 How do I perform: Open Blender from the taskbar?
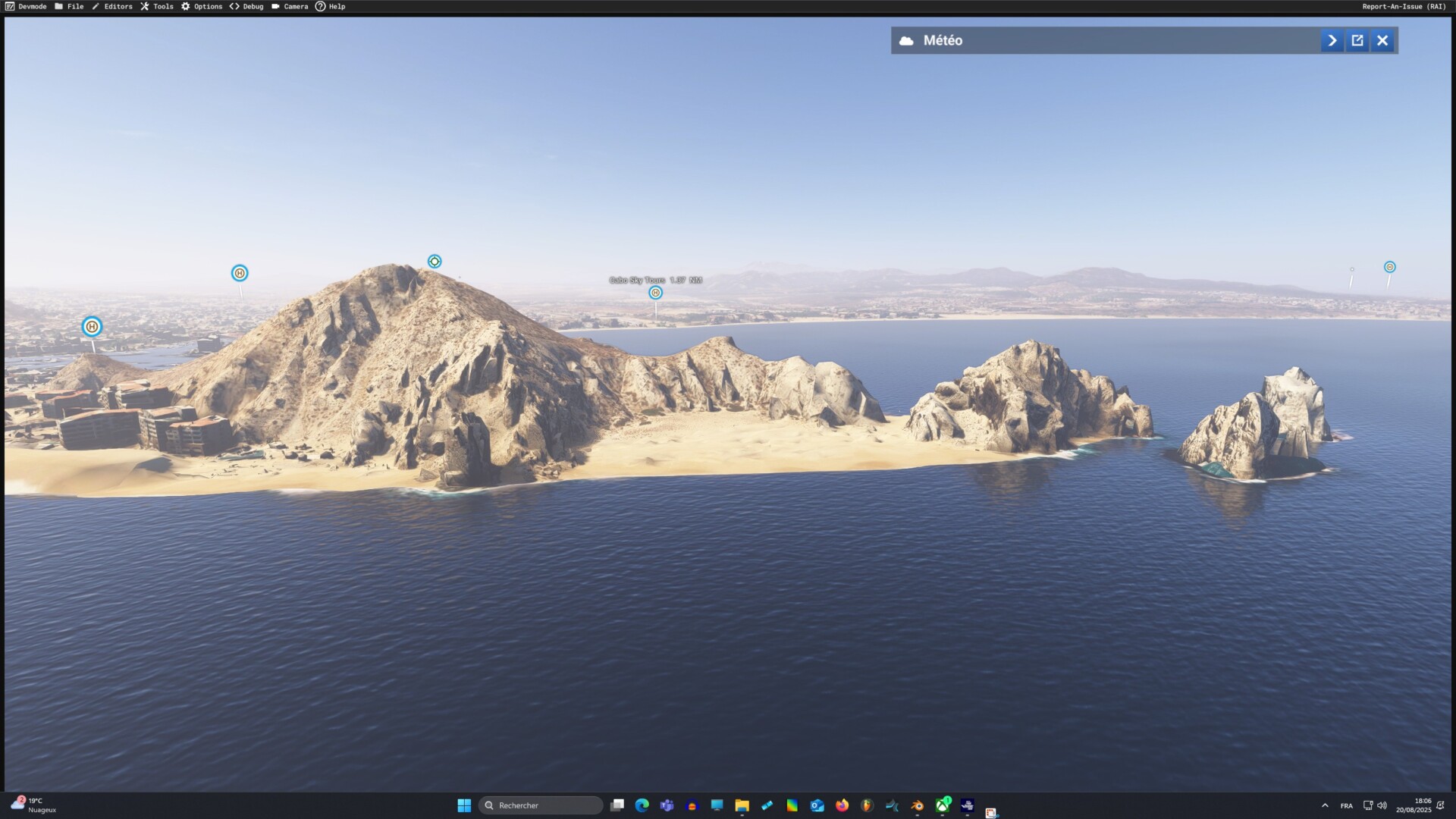click(x=917, y=805)
